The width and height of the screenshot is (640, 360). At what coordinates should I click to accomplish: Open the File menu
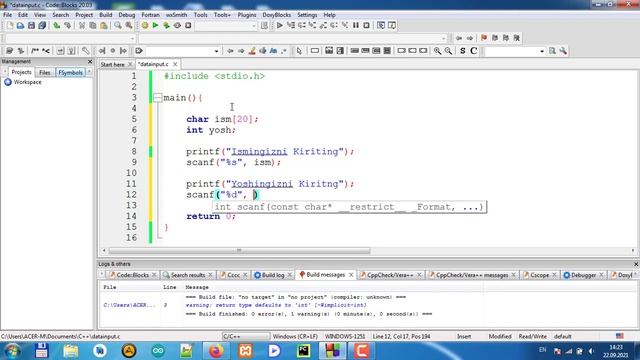tap(7, 15)
